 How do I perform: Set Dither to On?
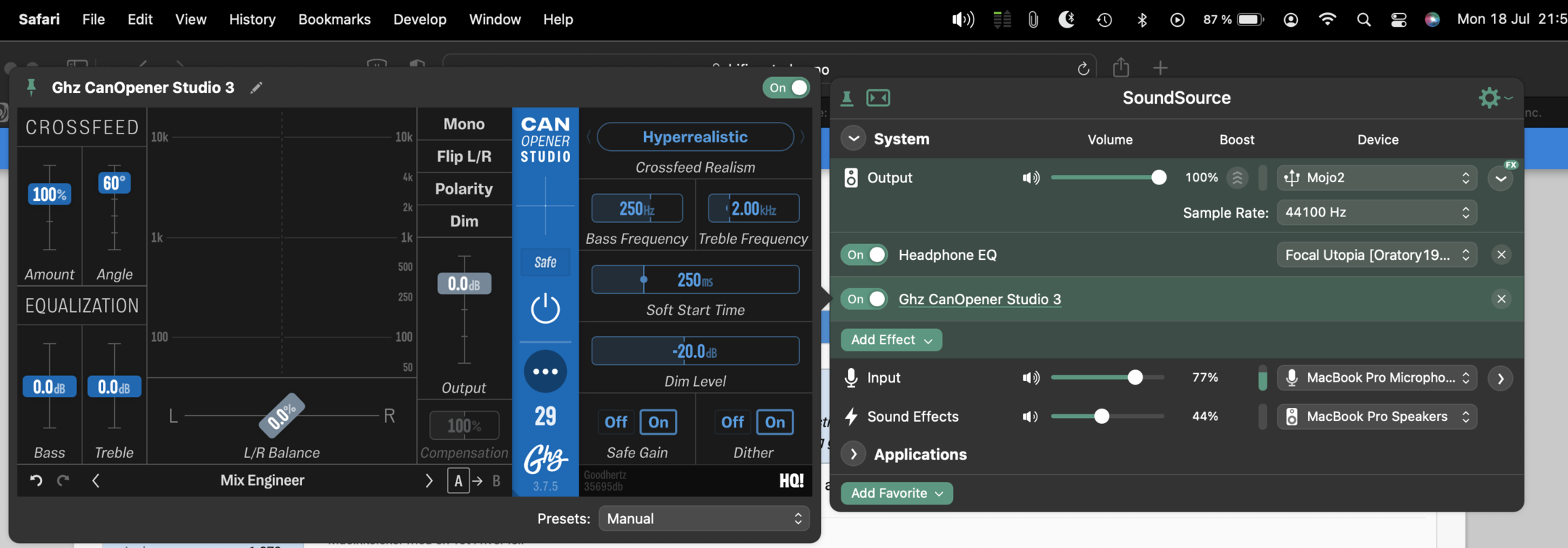(775, 422)
